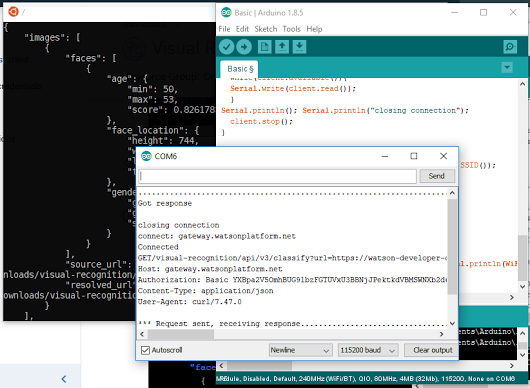Click the Arduino editor scroll-down arrow
The width and height of the screenshot is (530, 388).
point(522,287)
